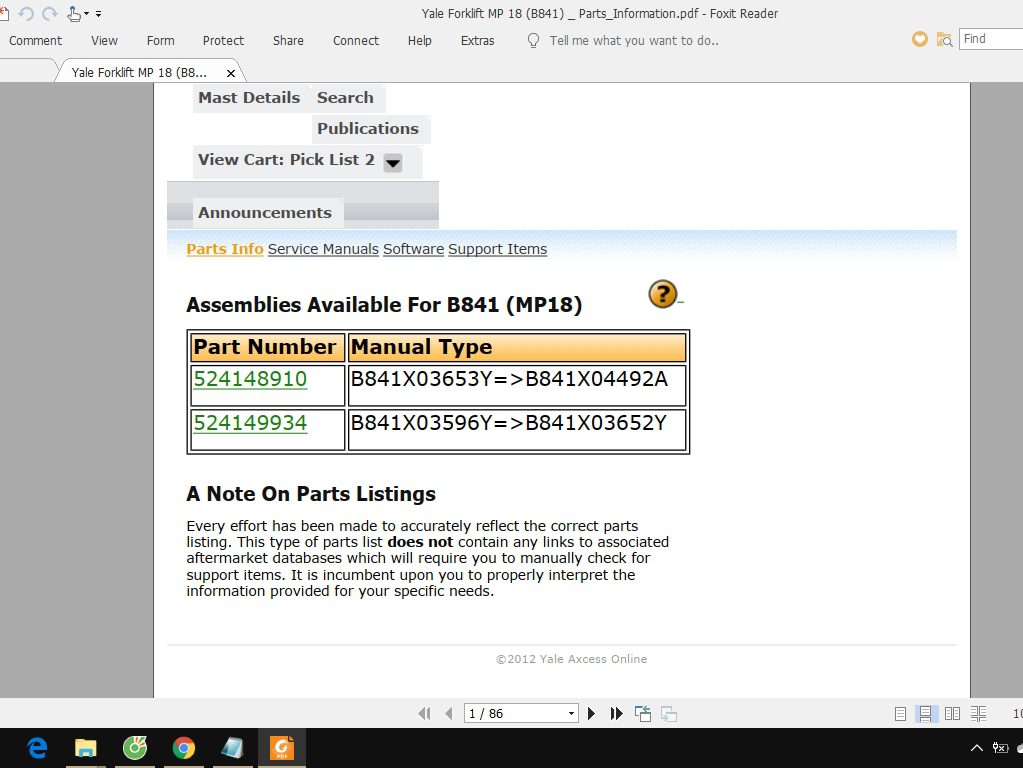Select cell B841X03653Y=>B841X04492A
This screenshot has width=1023, height=768.
pyautogui.click(x=517, y=385)
